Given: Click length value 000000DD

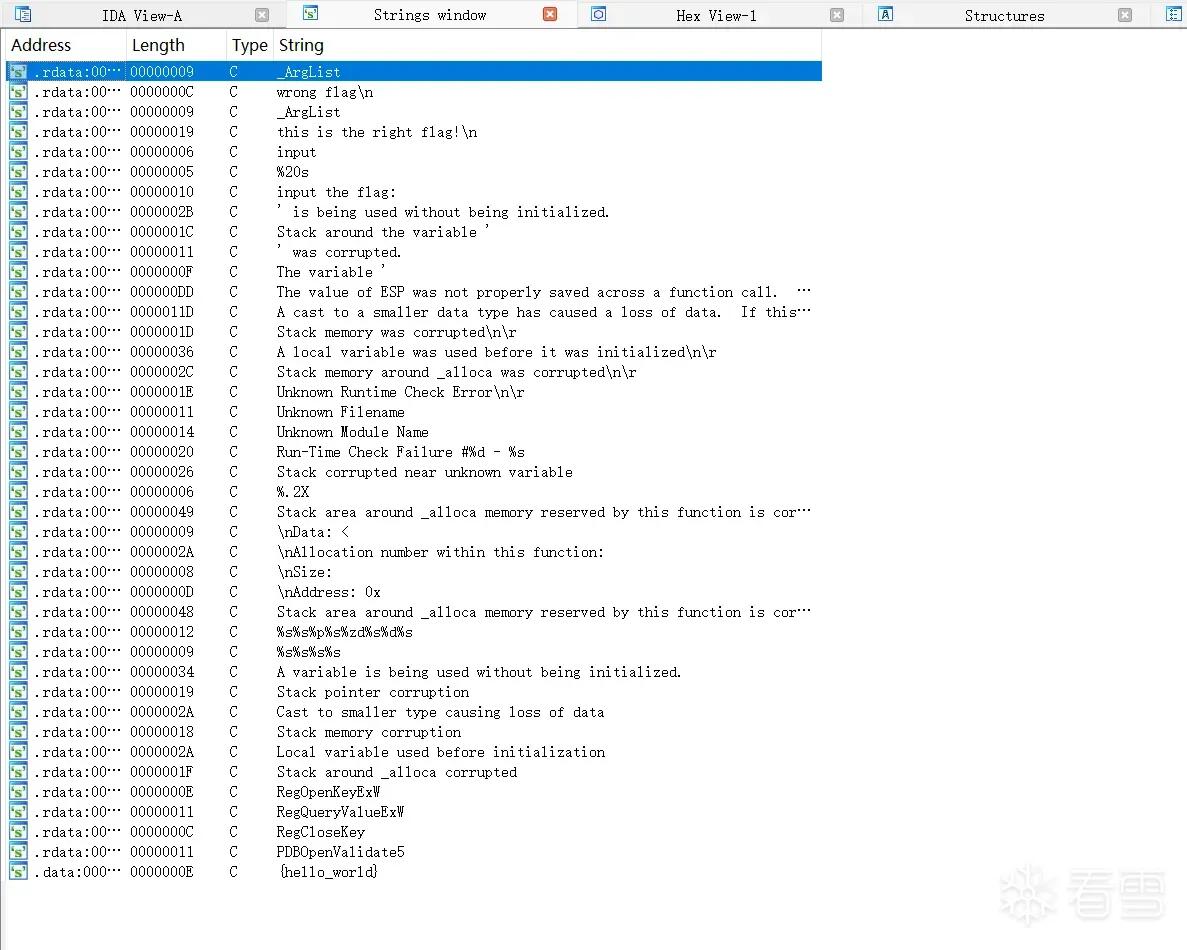Looking at the screenshot, I should [162, 292].
